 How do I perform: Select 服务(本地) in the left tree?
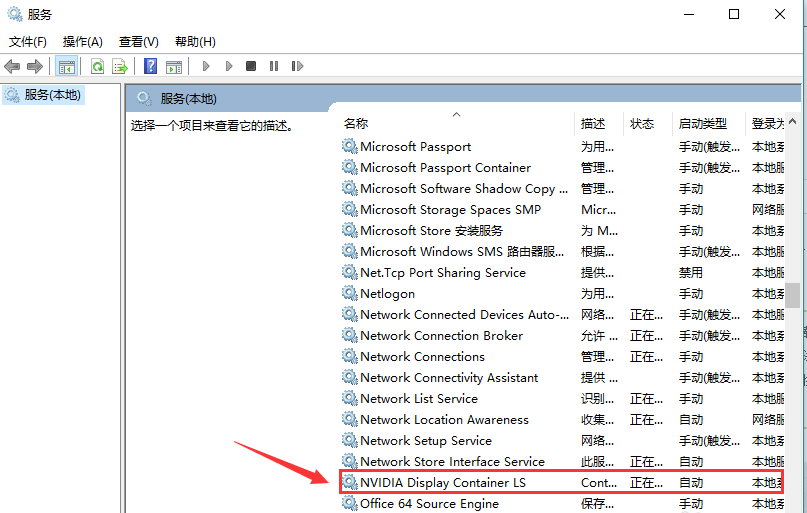pyautogui.click(x=52, y=95)
